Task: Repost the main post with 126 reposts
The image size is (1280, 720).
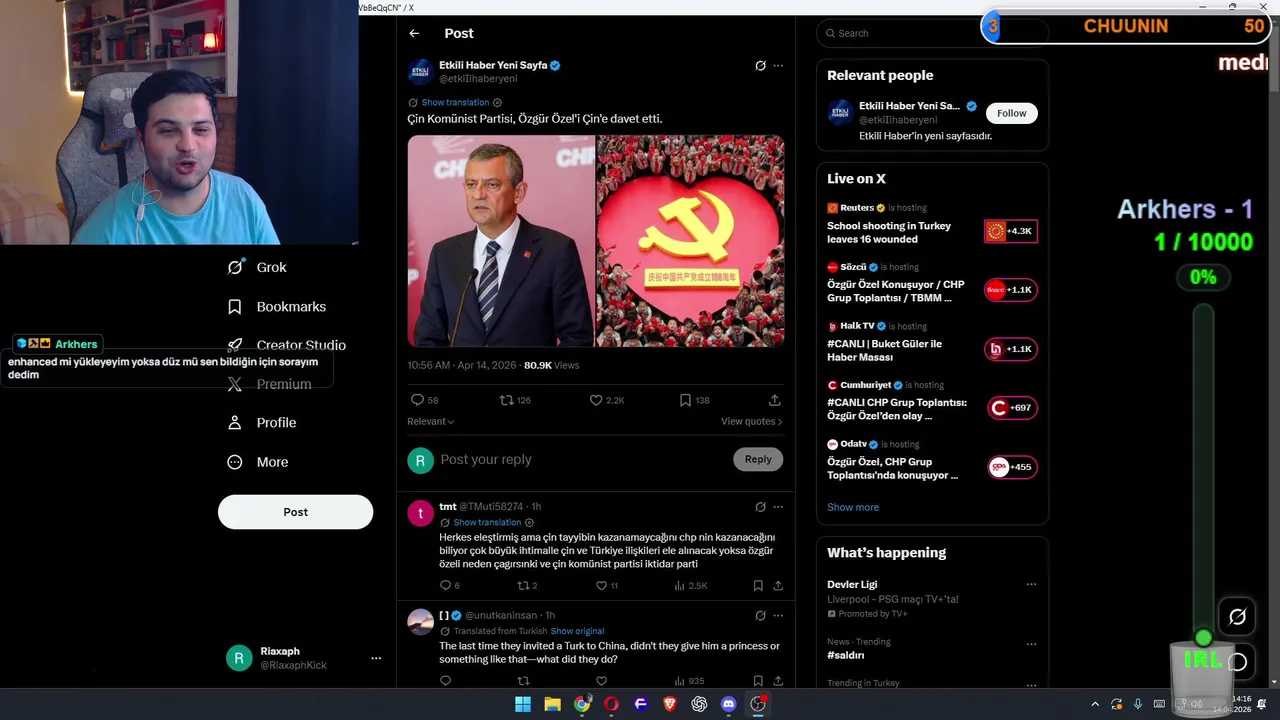Action: point(507,400)
